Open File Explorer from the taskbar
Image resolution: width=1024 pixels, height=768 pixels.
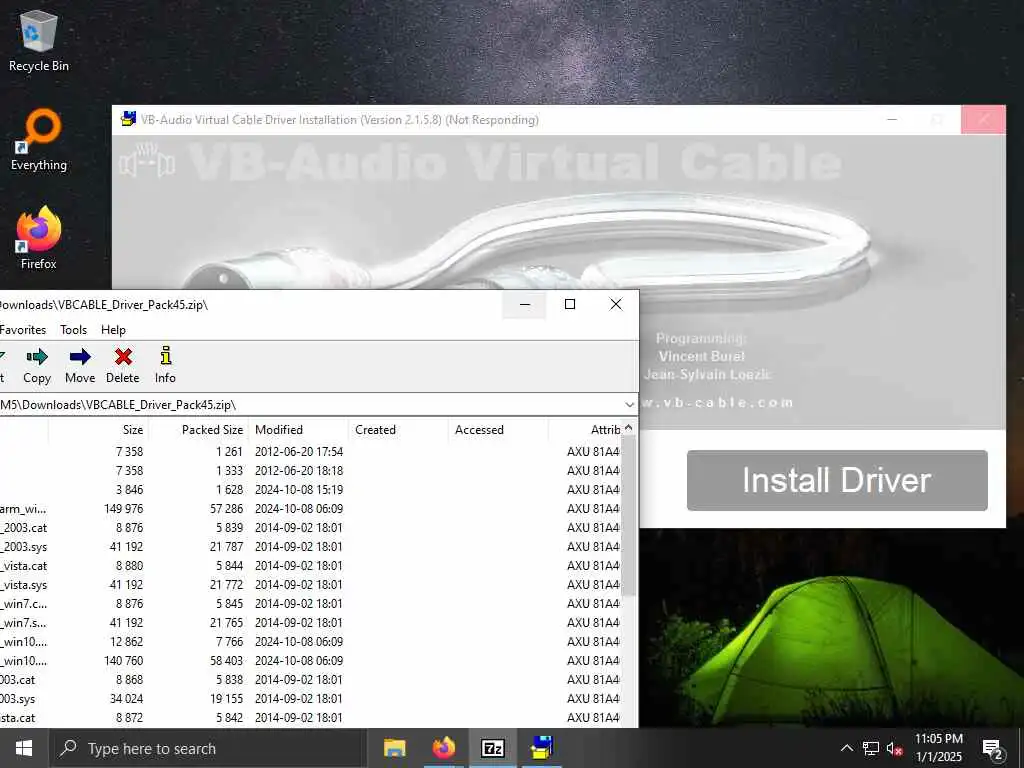(x=394, y=748)
